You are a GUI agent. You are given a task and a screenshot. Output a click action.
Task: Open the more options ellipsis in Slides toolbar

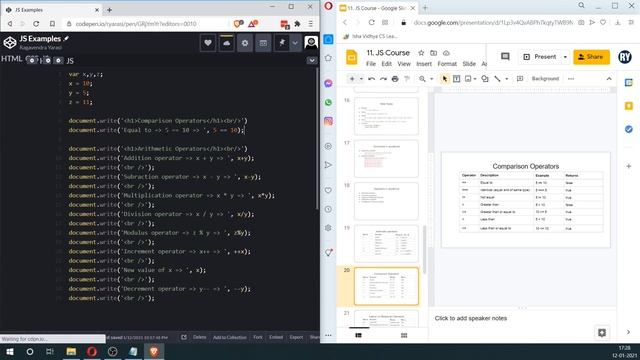[571, 79]
